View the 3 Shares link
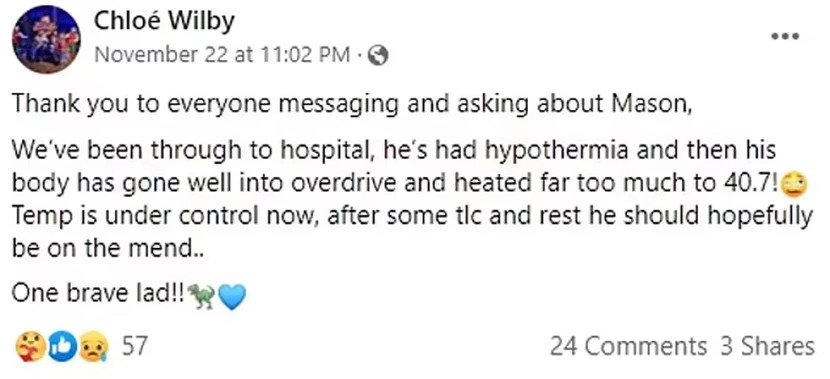The width and height of the screenshot is (830, 379). [x=768, y=347]
